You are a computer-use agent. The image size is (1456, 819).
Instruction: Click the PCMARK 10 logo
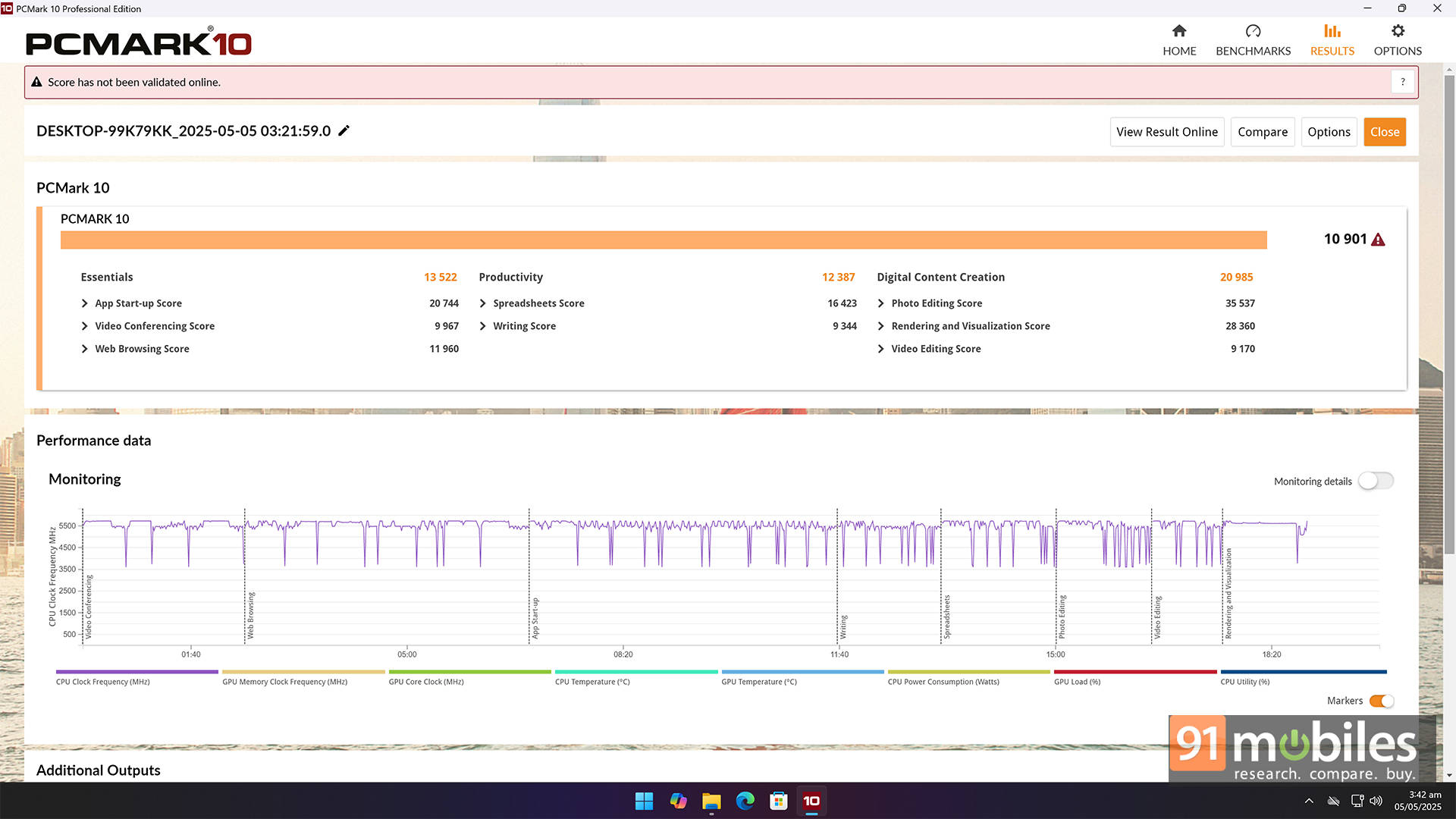pos(138,42)
